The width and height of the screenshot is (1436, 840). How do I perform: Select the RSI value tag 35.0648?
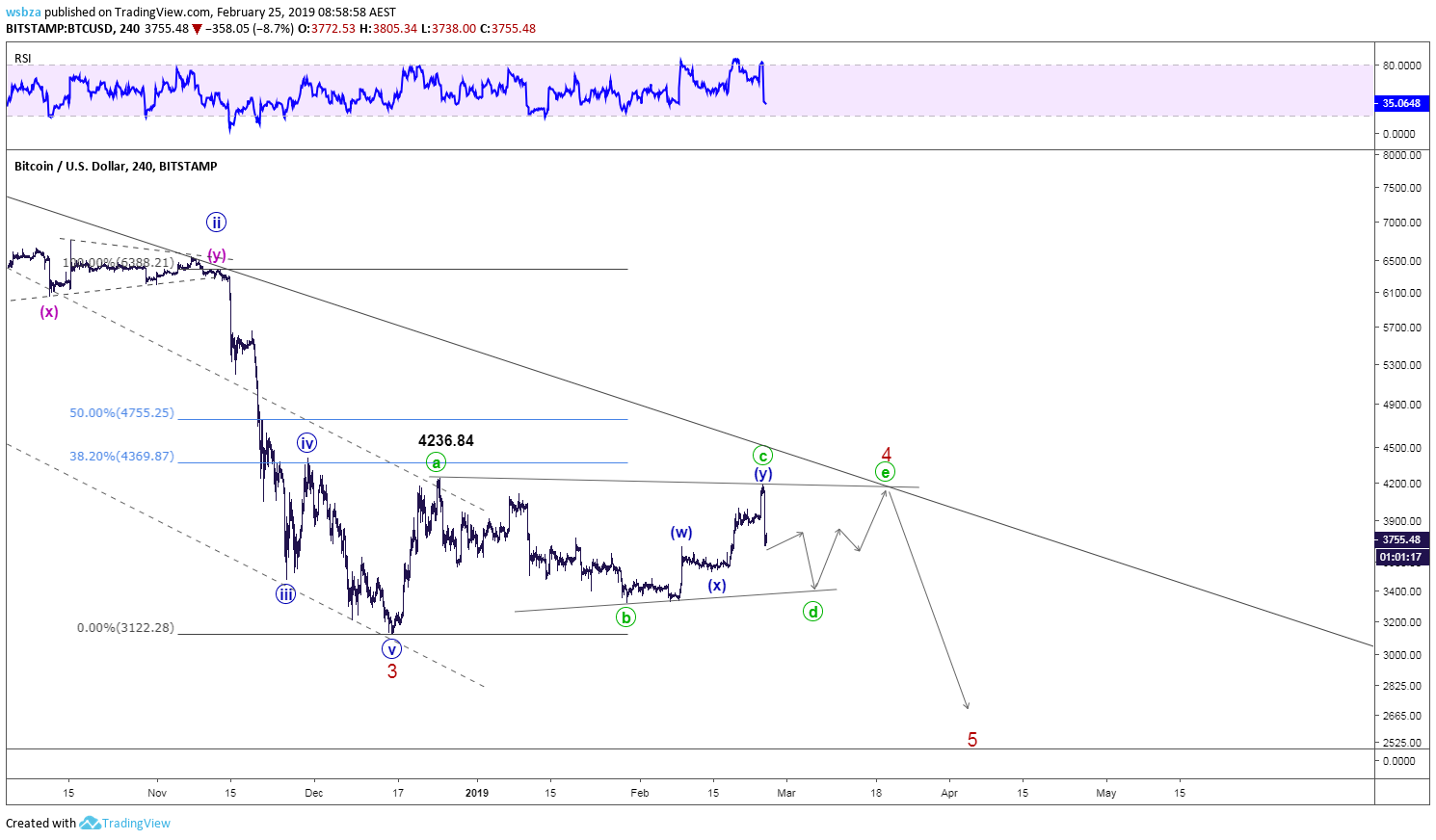click(x=1399, y=103)
